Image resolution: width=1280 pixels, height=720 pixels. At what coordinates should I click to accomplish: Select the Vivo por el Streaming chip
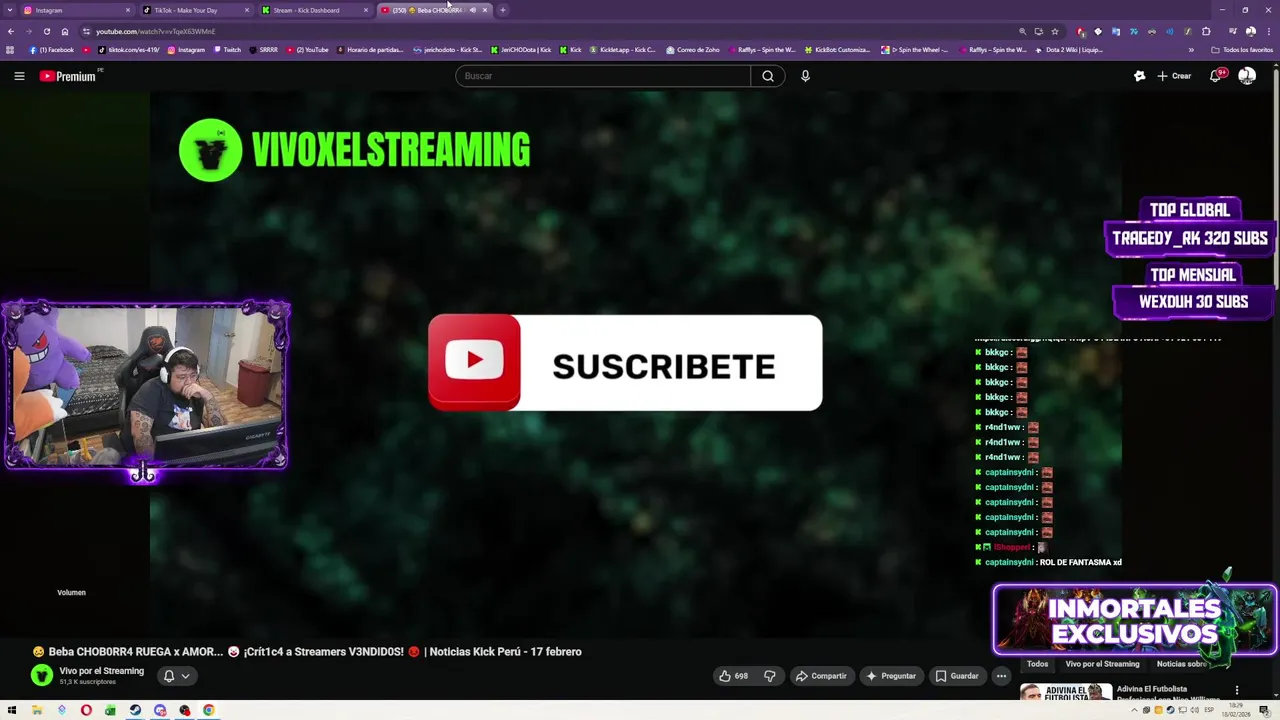[x=1102, y=664]
